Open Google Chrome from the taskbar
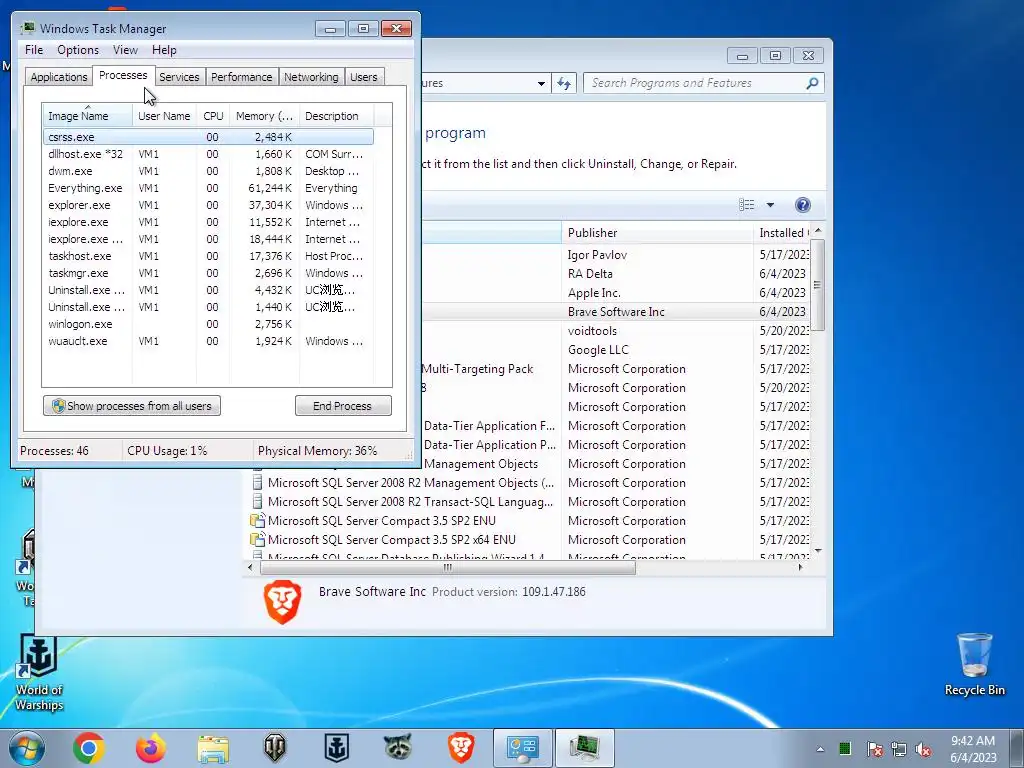1024x768 pixels. pyautogui.click(x=89, y=748)
